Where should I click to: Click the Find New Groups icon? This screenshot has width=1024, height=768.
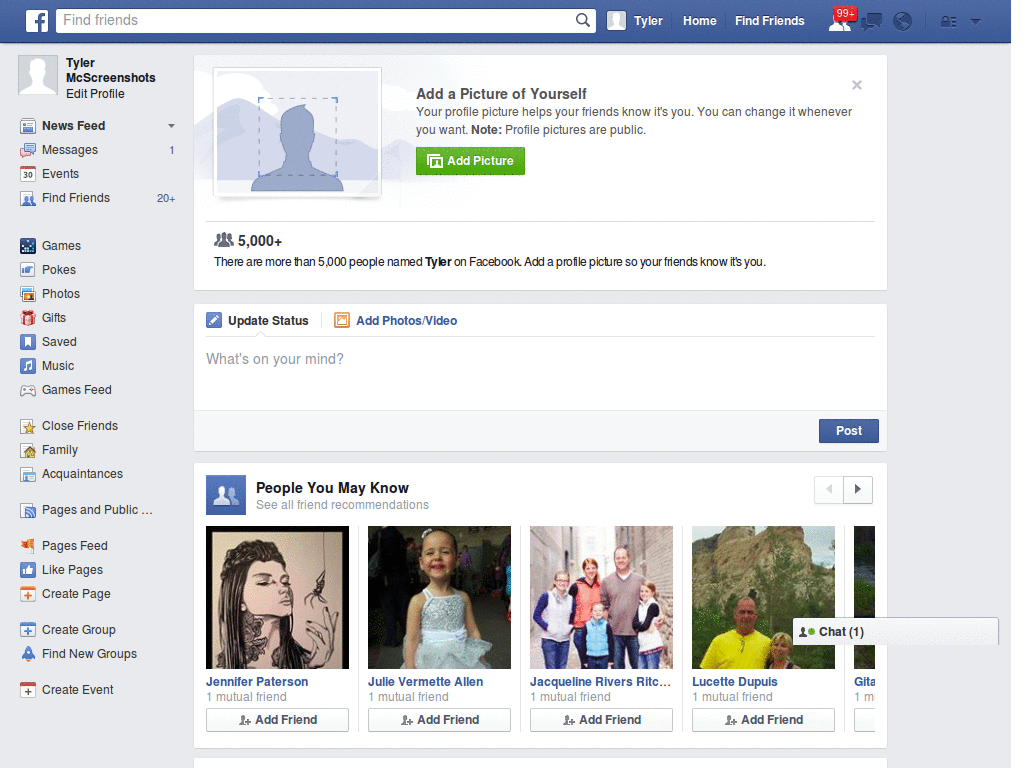coord(27,654)
